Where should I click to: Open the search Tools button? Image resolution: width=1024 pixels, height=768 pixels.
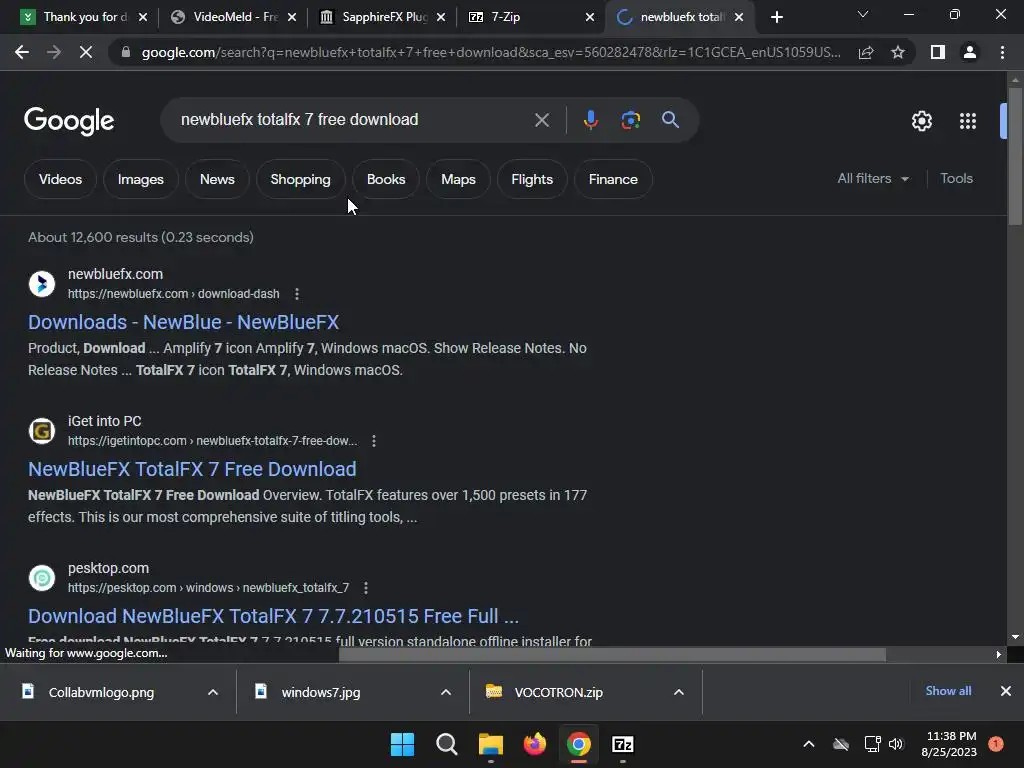(x=956, y=178)
